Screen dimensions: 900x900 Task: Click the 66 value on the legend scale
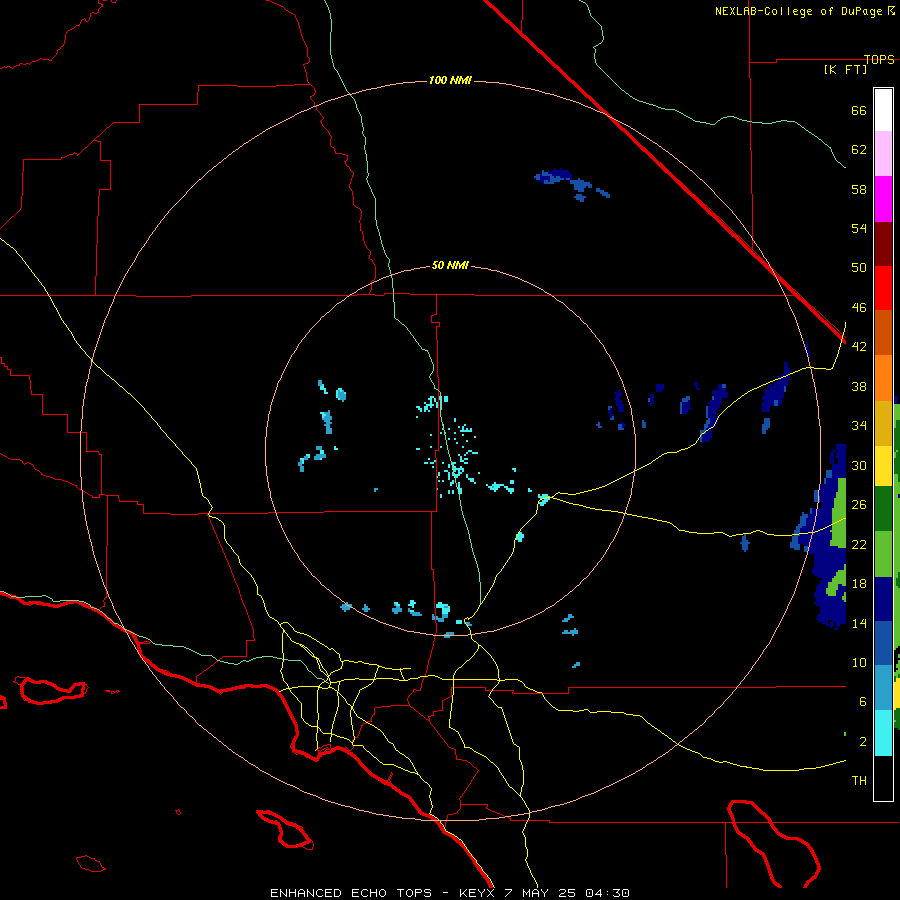point(859,110)
